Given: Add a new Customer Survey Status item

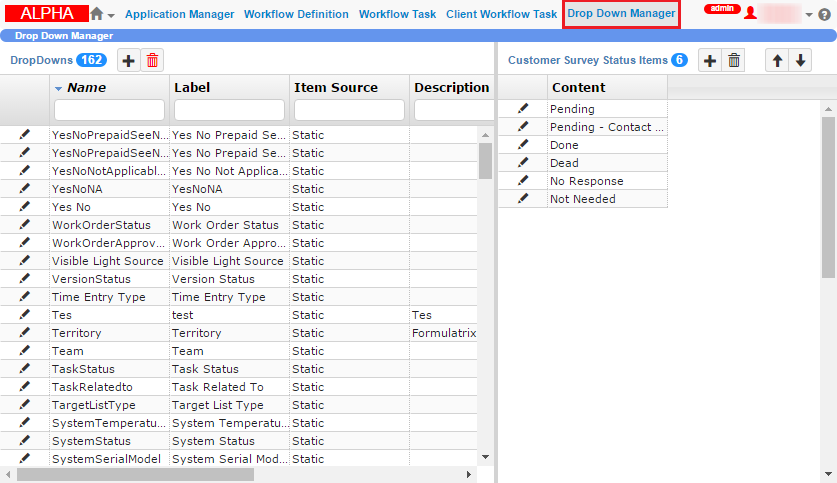Looking at the screenshot, I should click(710, 61).
